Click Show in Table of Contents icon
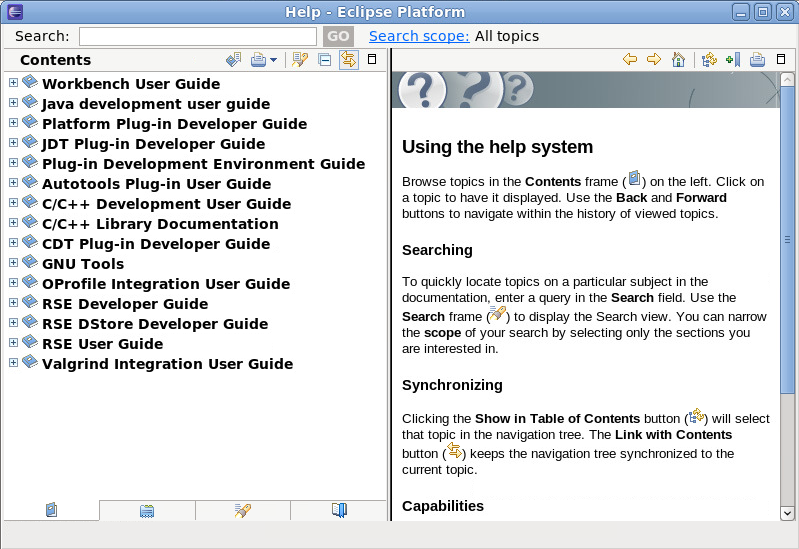Viewport: 799px width, 549px height. click(709, 60)
